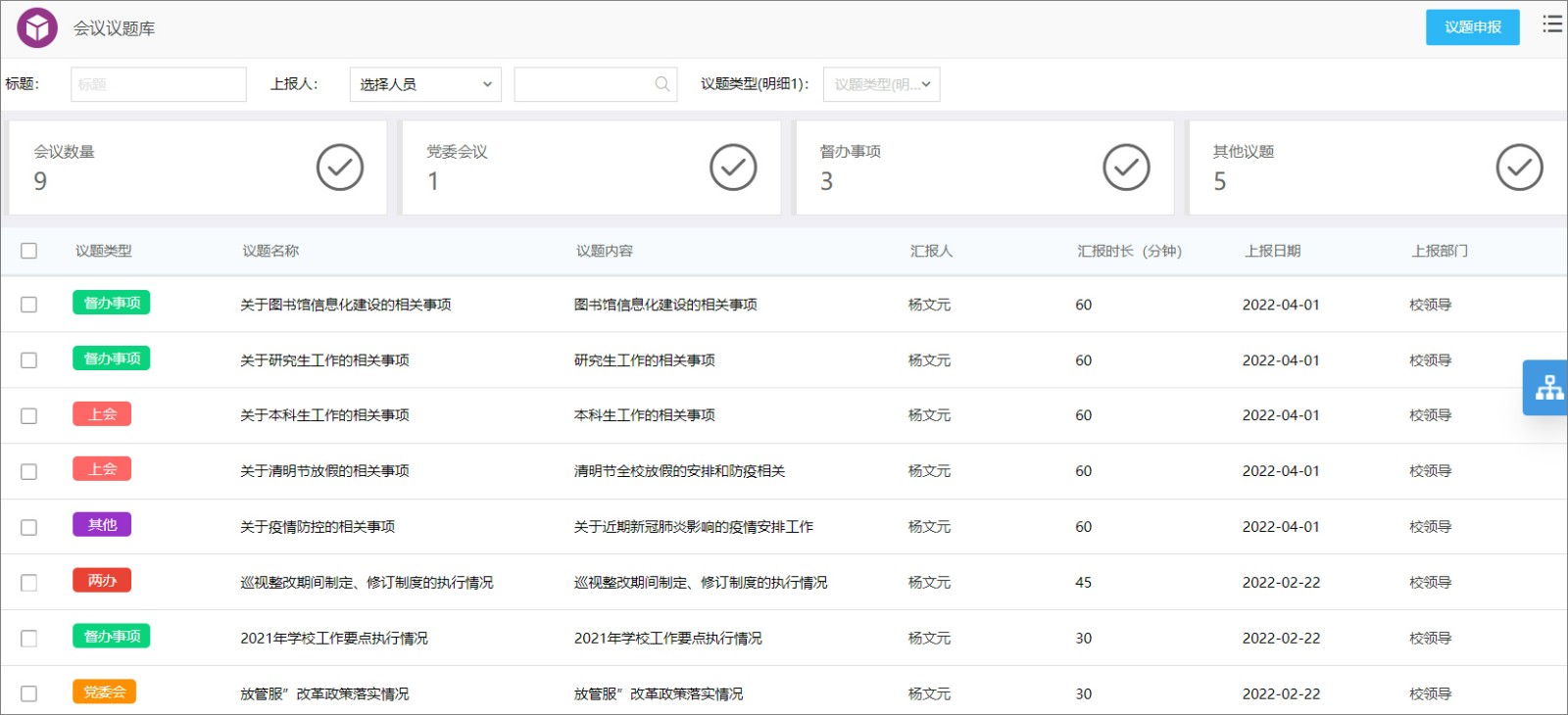Open 关于本科生工作的相关事项 title

coord(324,415)
